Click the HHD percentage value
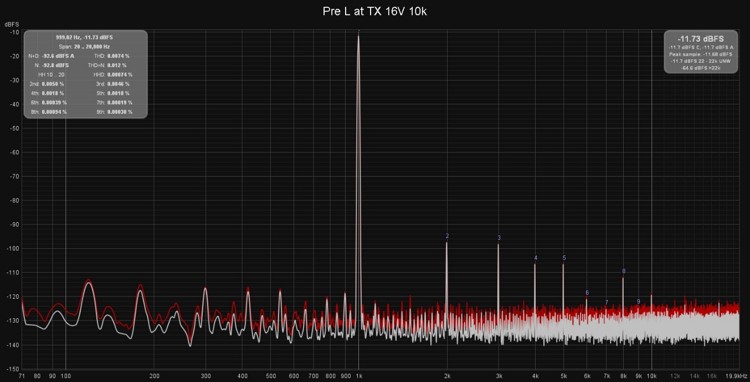 pos(120,75)
